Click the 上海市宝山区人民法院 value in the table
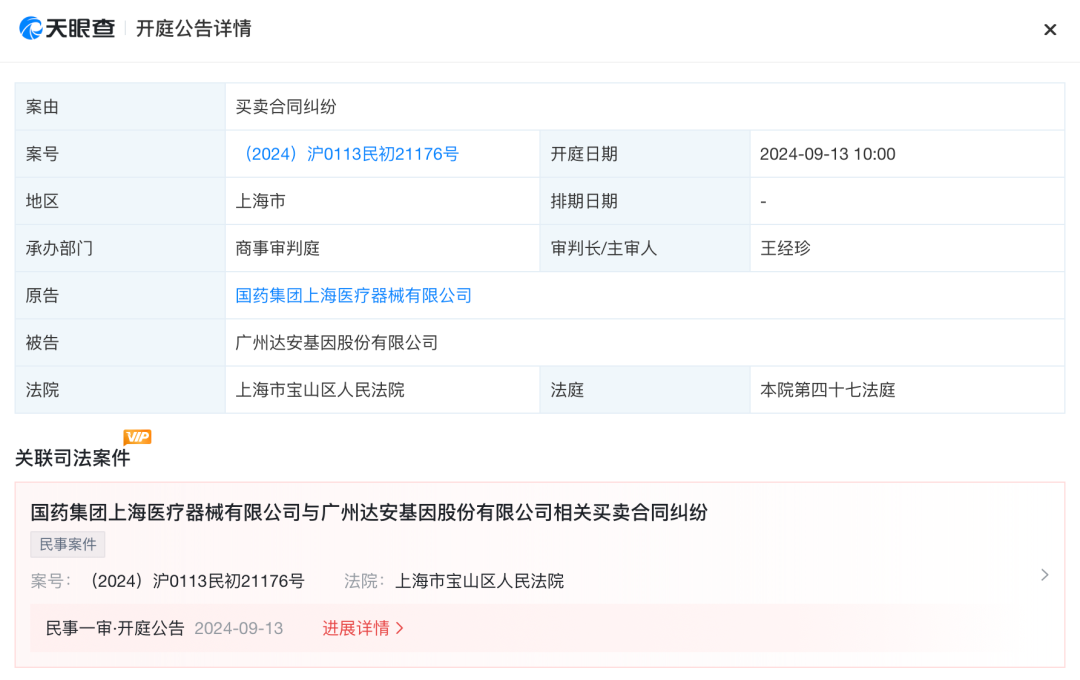This screenshot has width=1080, height=680. coord(320,390)
